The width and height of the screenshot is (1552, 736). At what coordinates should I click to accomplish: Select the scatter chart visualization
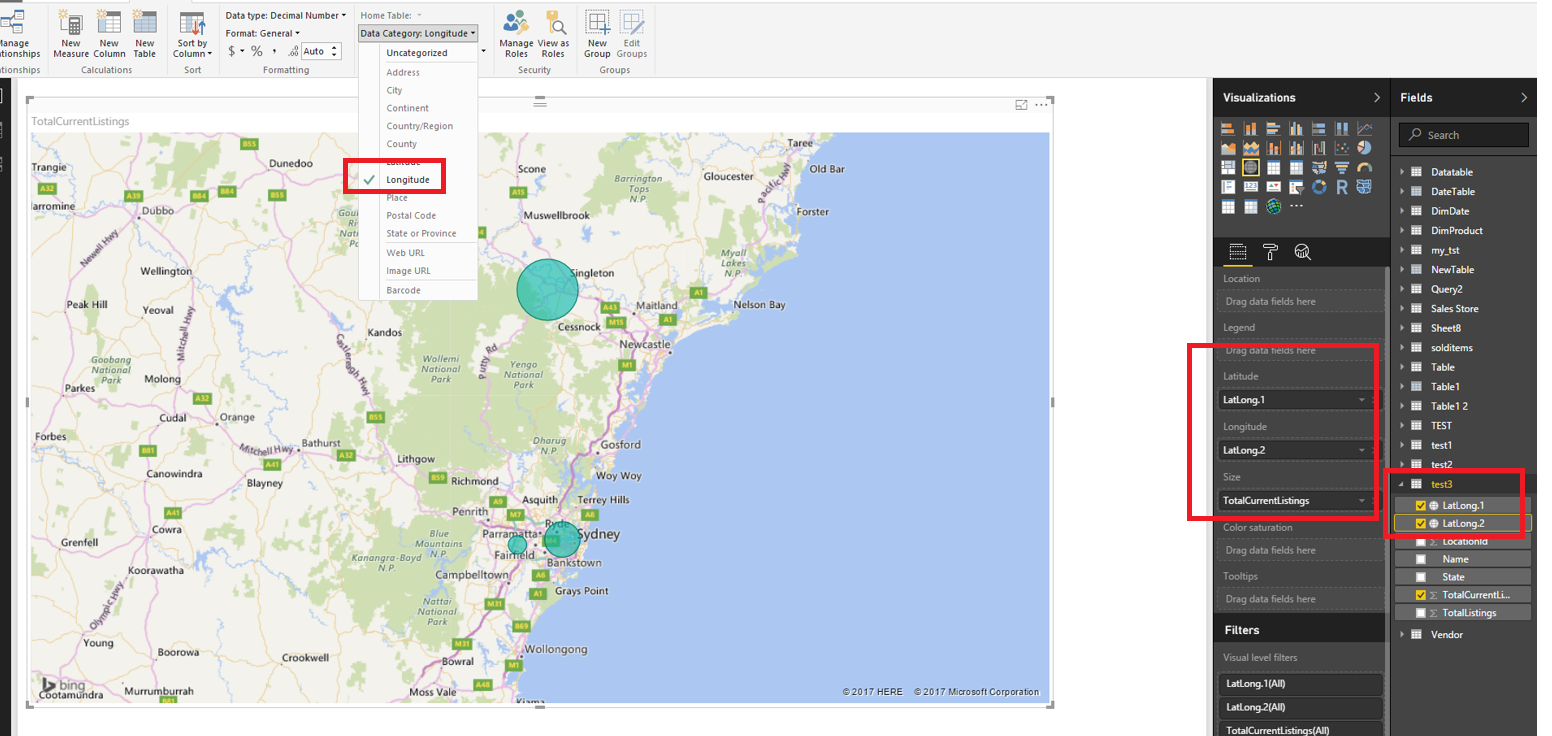click(x=1342, y=148)
